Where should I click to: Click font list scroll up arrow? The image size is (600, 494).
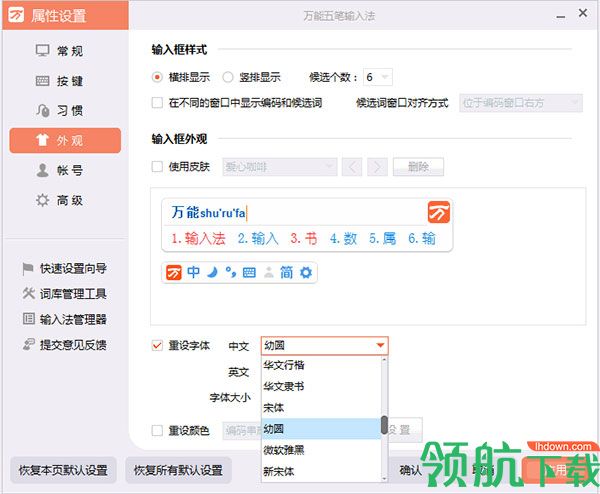[x=385, y=359]
